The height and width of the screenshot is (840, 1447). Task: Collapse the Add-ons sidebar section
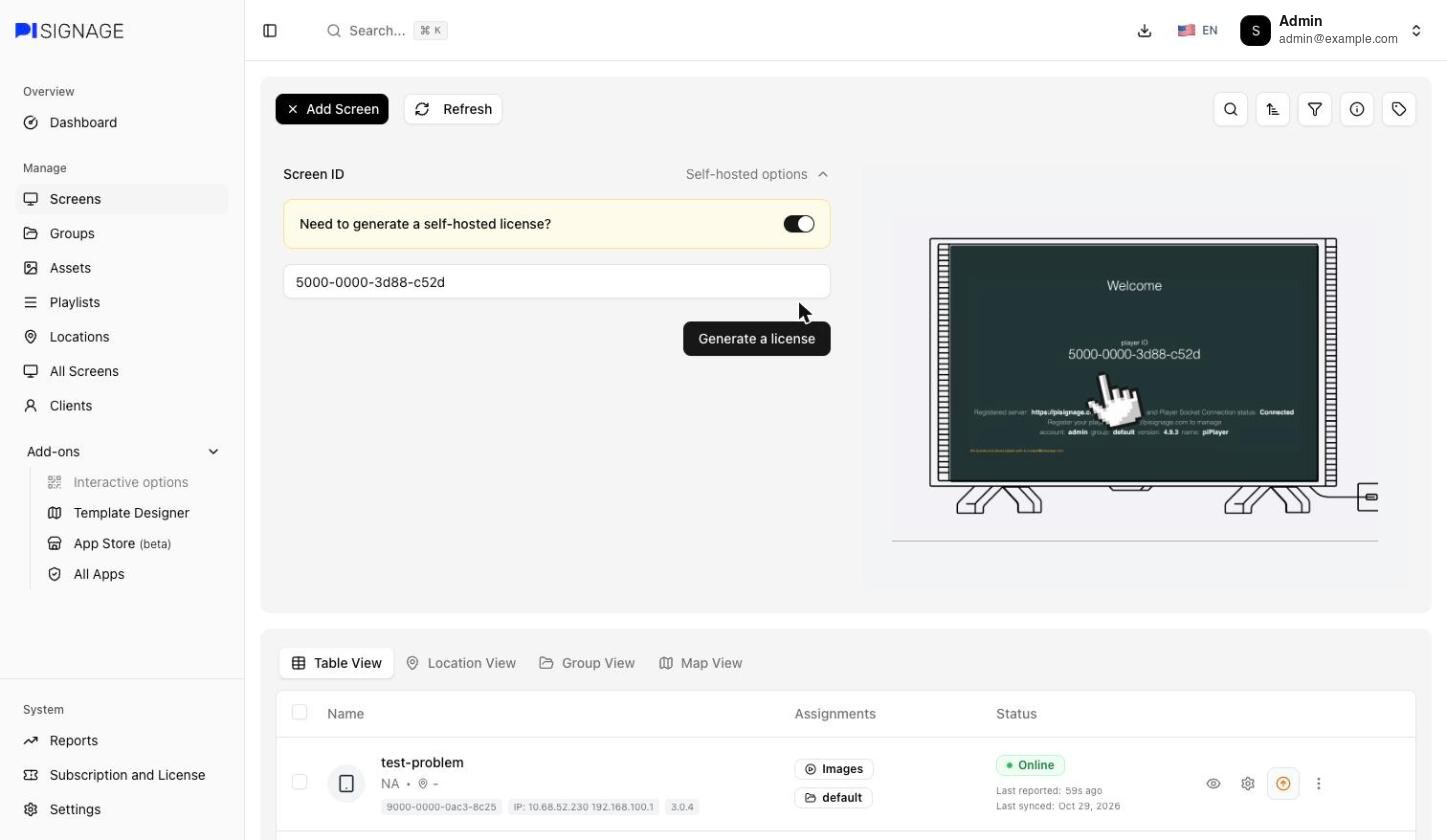(122, 452)
